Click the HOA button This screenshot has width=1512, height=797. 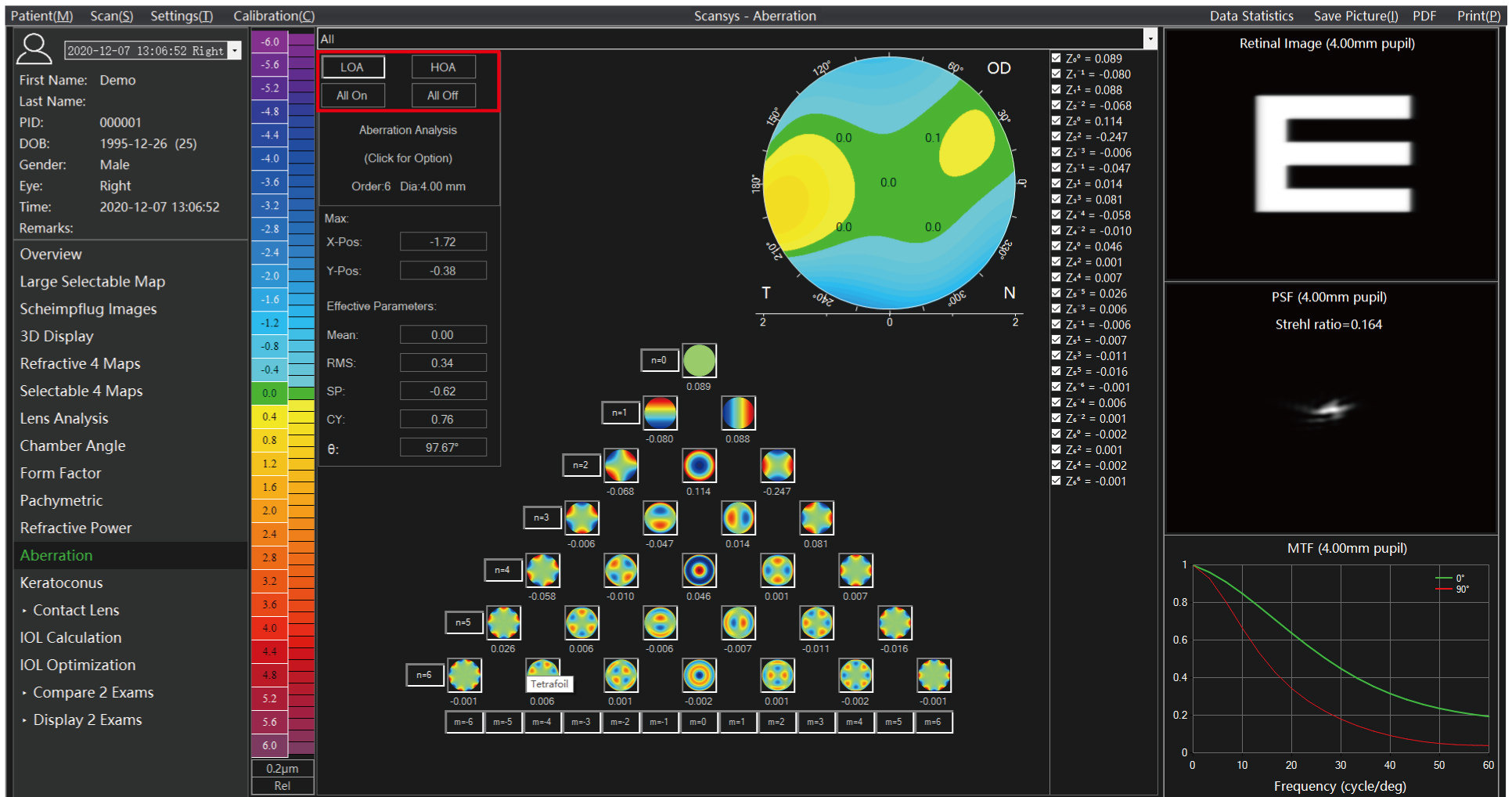click(x=443, y=67)
